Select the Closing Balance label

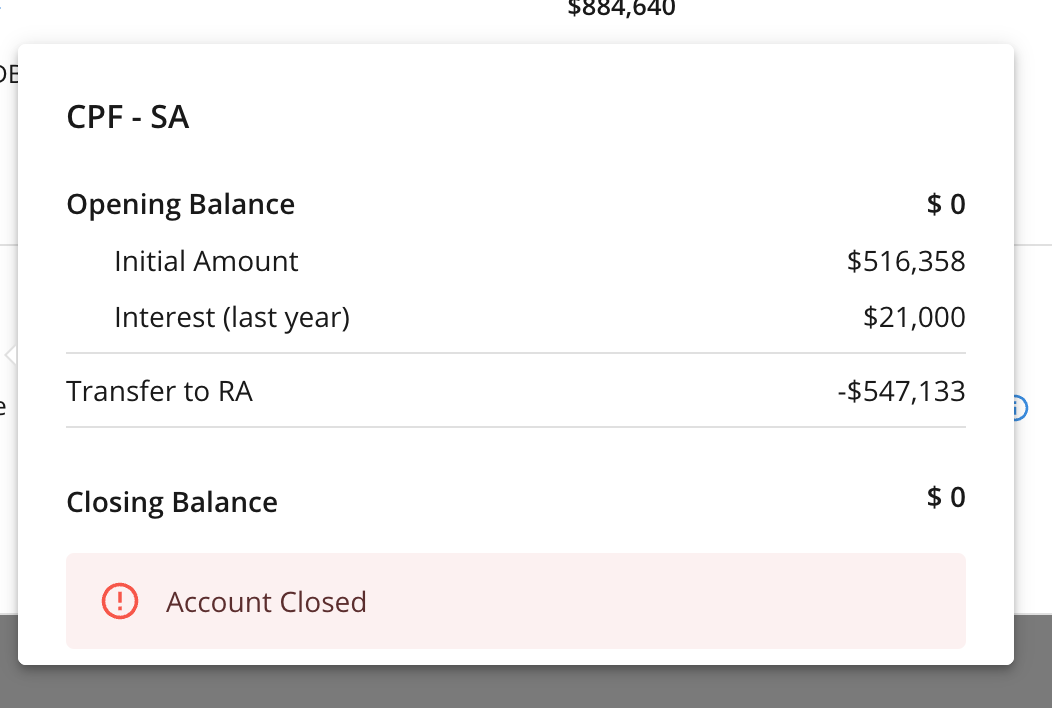172,501
